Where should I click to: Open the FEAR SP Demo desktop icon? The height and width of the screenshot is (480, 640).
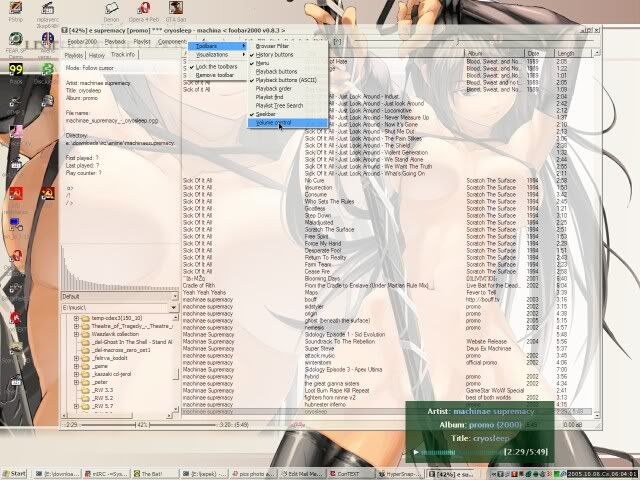click(16, 39)
